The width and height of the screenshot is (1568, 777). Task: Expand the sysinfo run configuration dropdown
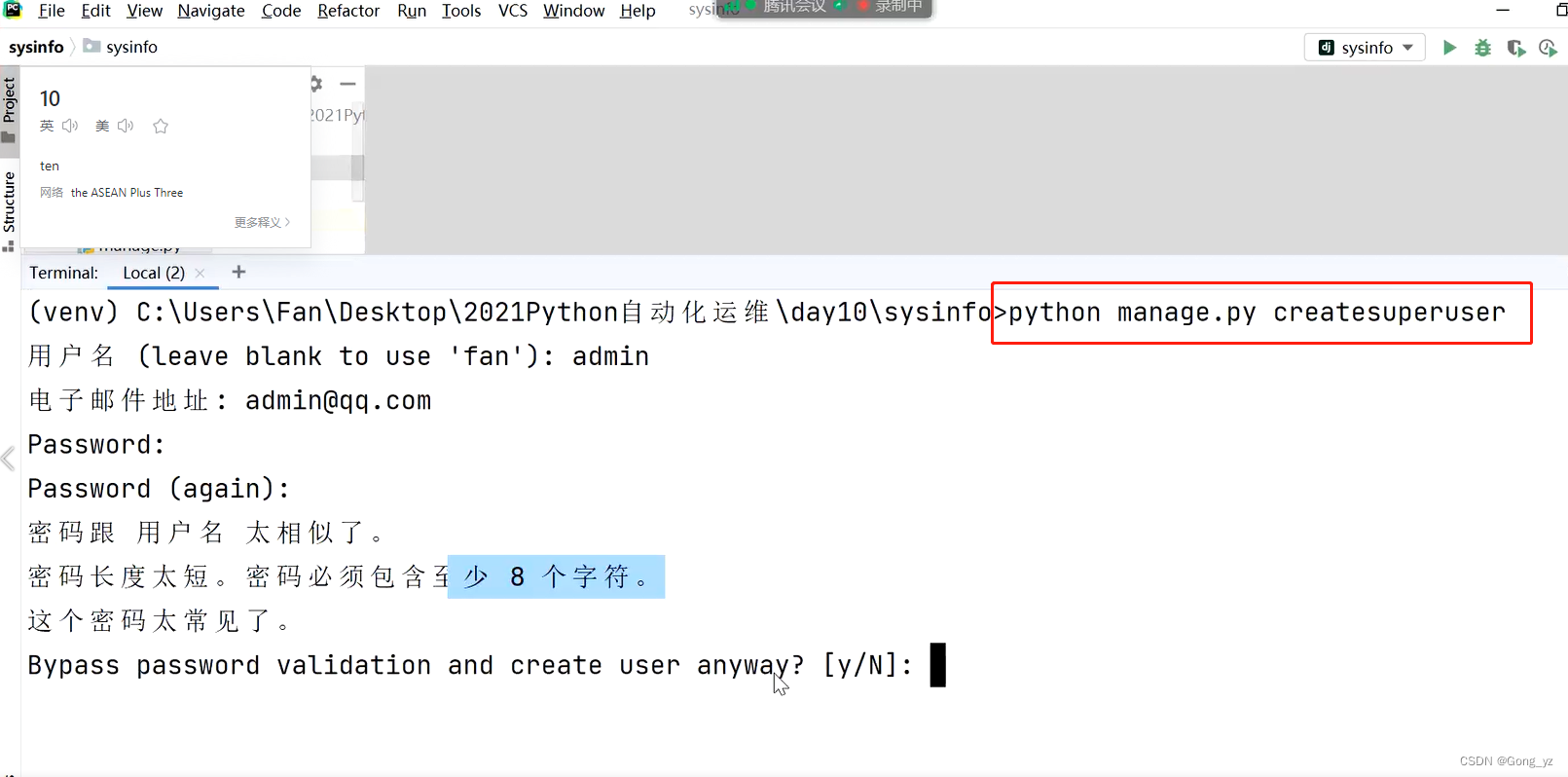tap(1365, 48)
